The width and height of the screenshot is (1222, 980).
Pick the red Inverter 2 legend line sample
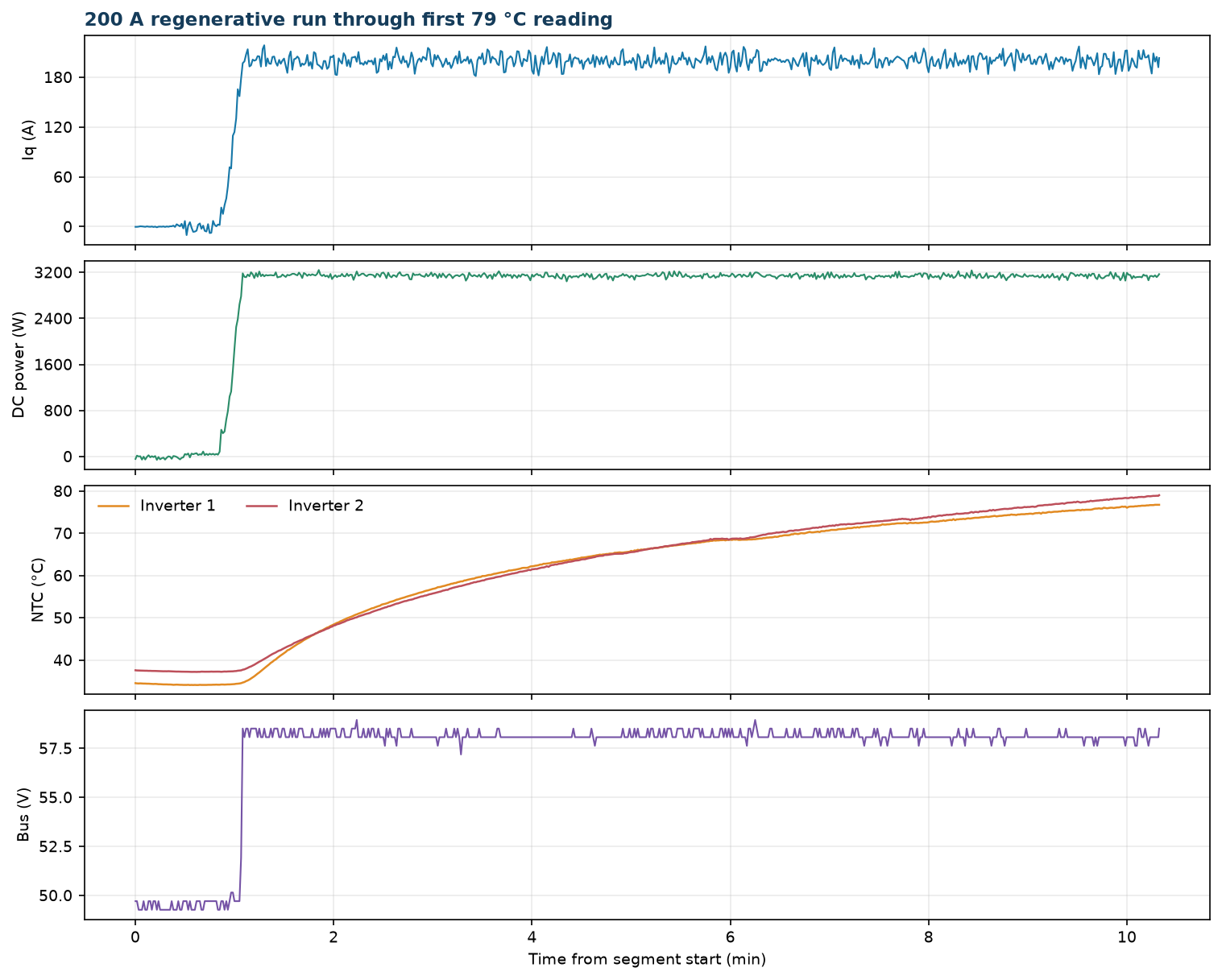262,506
